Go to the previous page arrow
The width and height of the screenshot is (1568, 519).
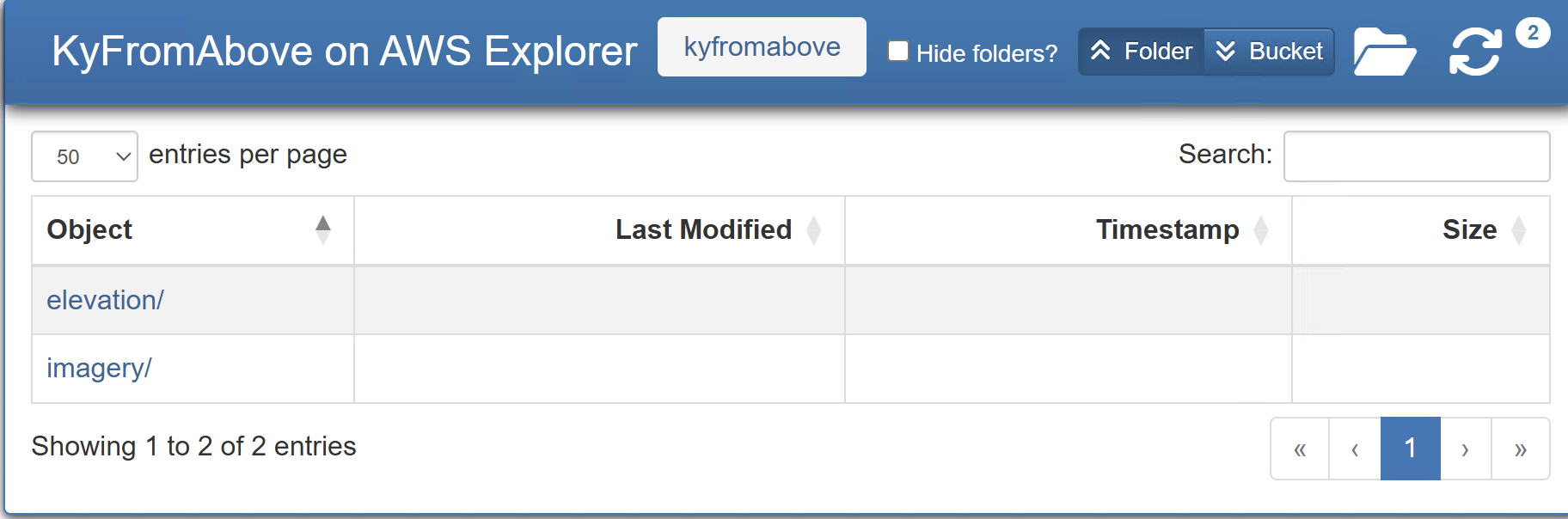coord(1355,449)
